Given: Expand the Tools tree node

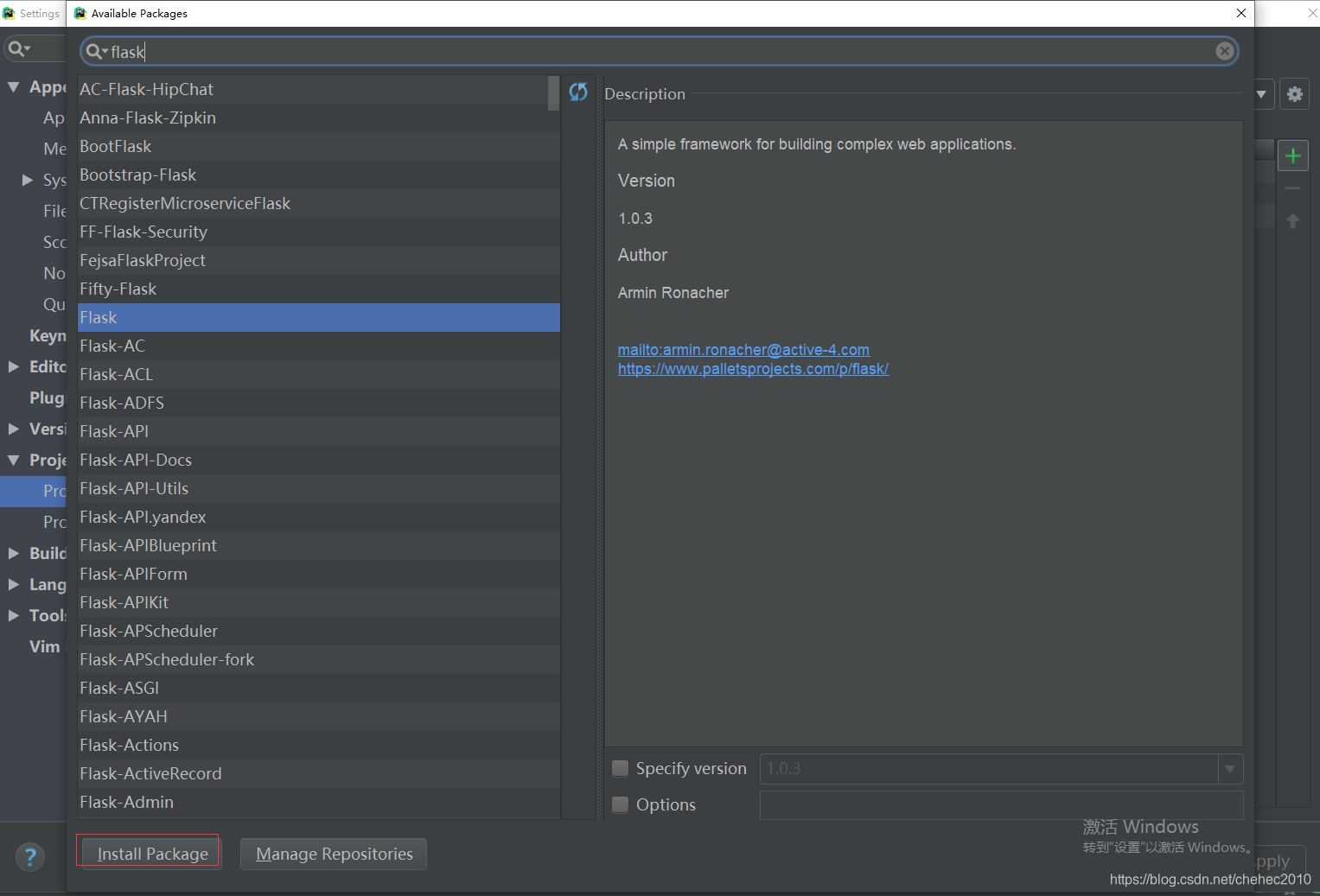Looking at the screenshot, I should click(14, 615).
